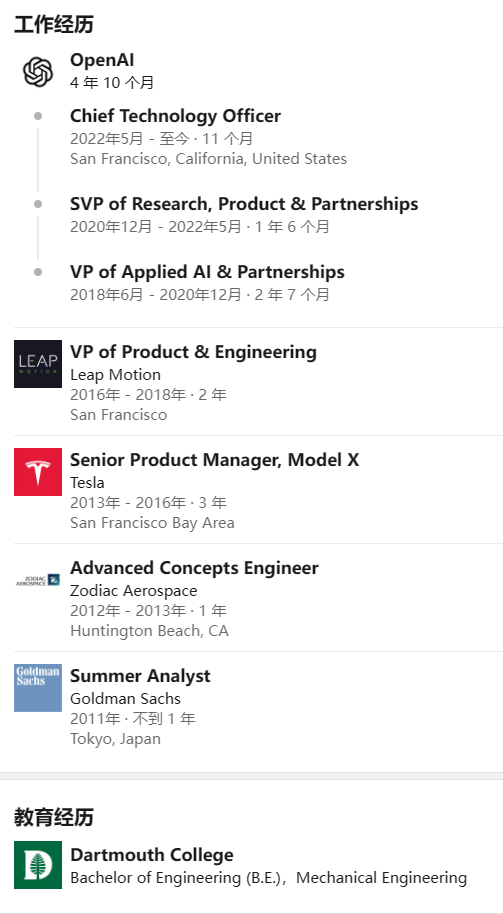The image size is (503, 914).
Task: Click the Leap Motion logo
Action: [38, 364]
